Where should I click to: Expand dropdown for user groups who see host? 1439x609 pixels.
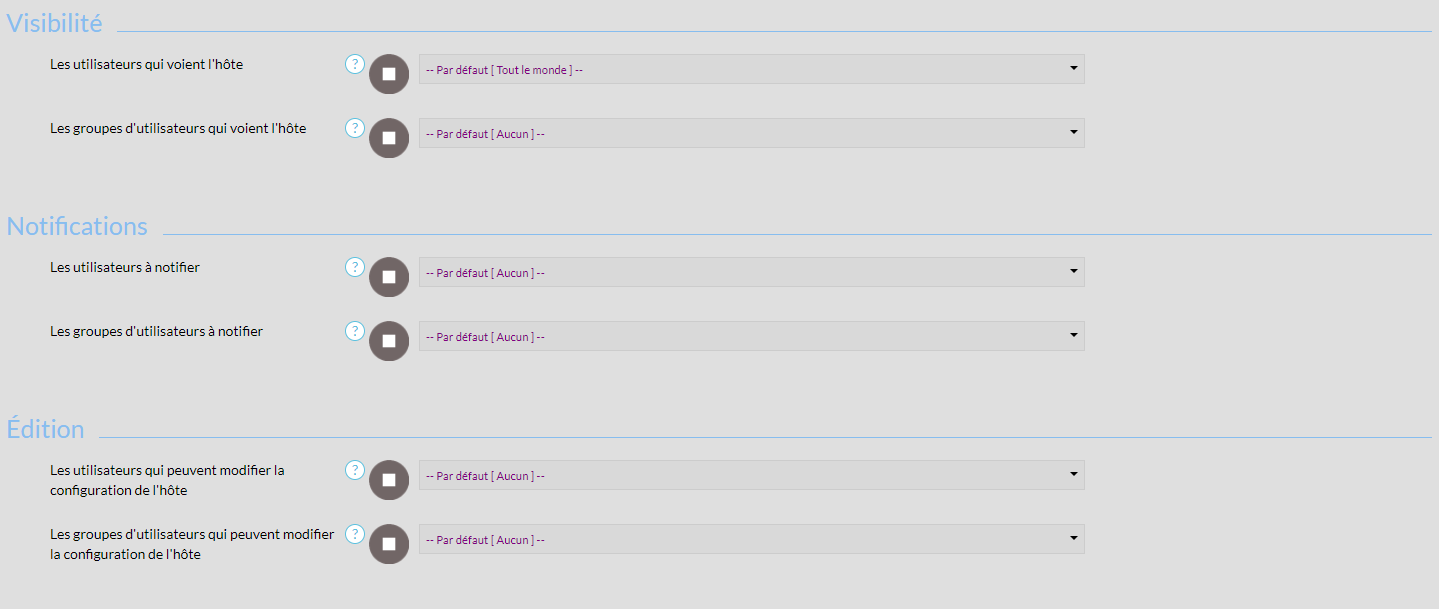(751, 133)
